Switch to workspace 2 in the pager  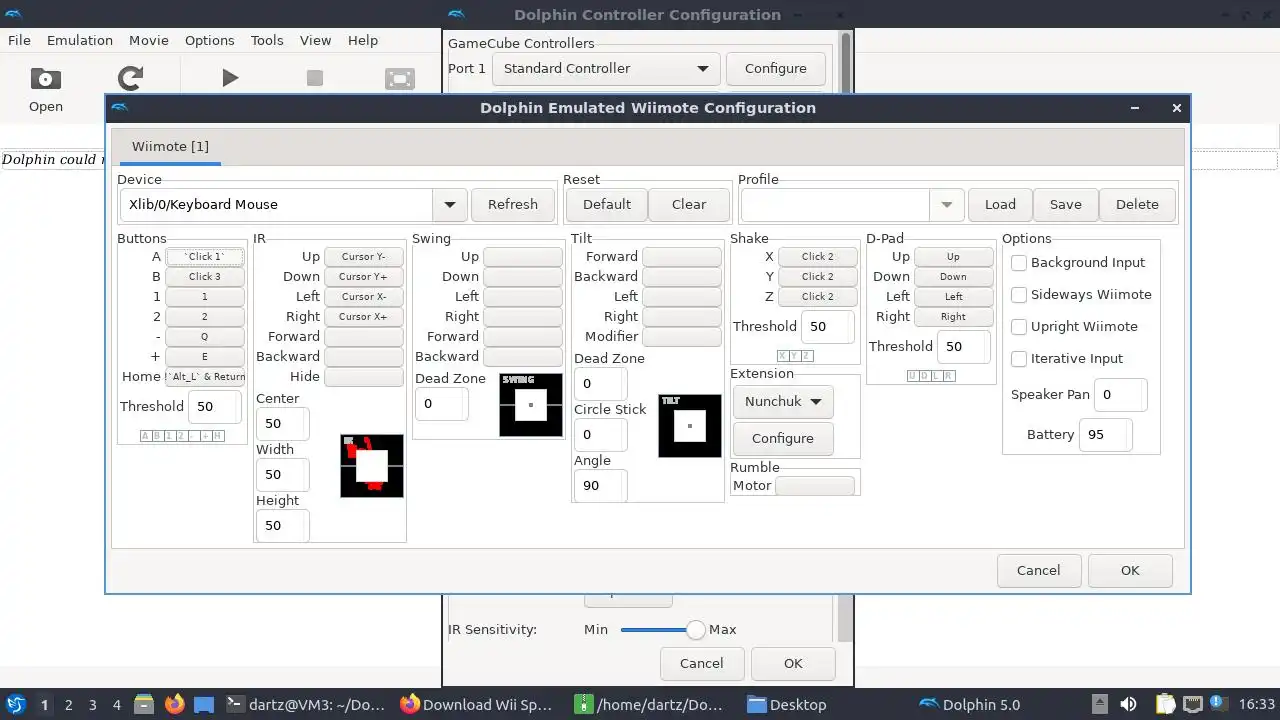[68, 704]
